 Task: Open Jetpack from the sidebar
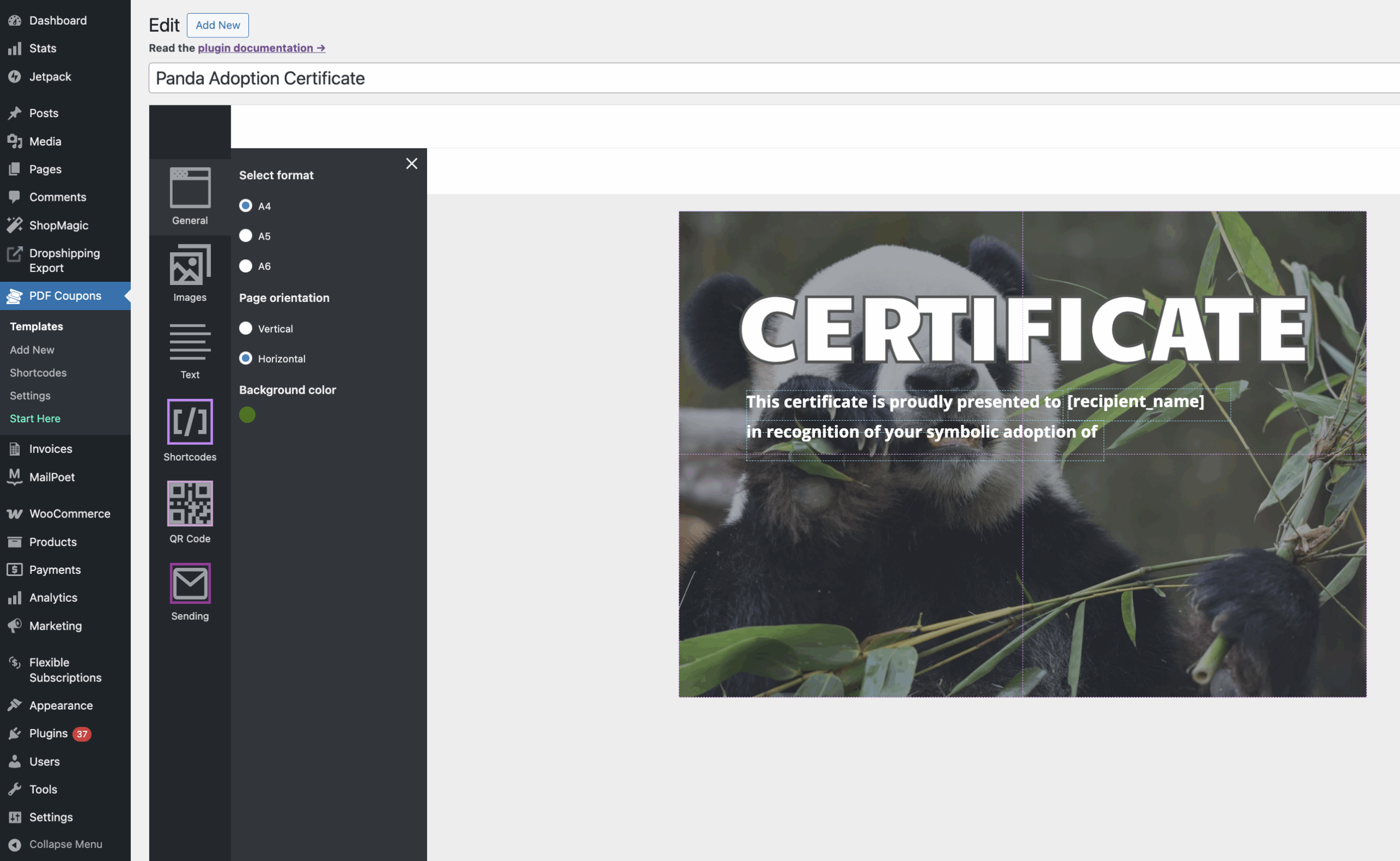pos(50,76)
